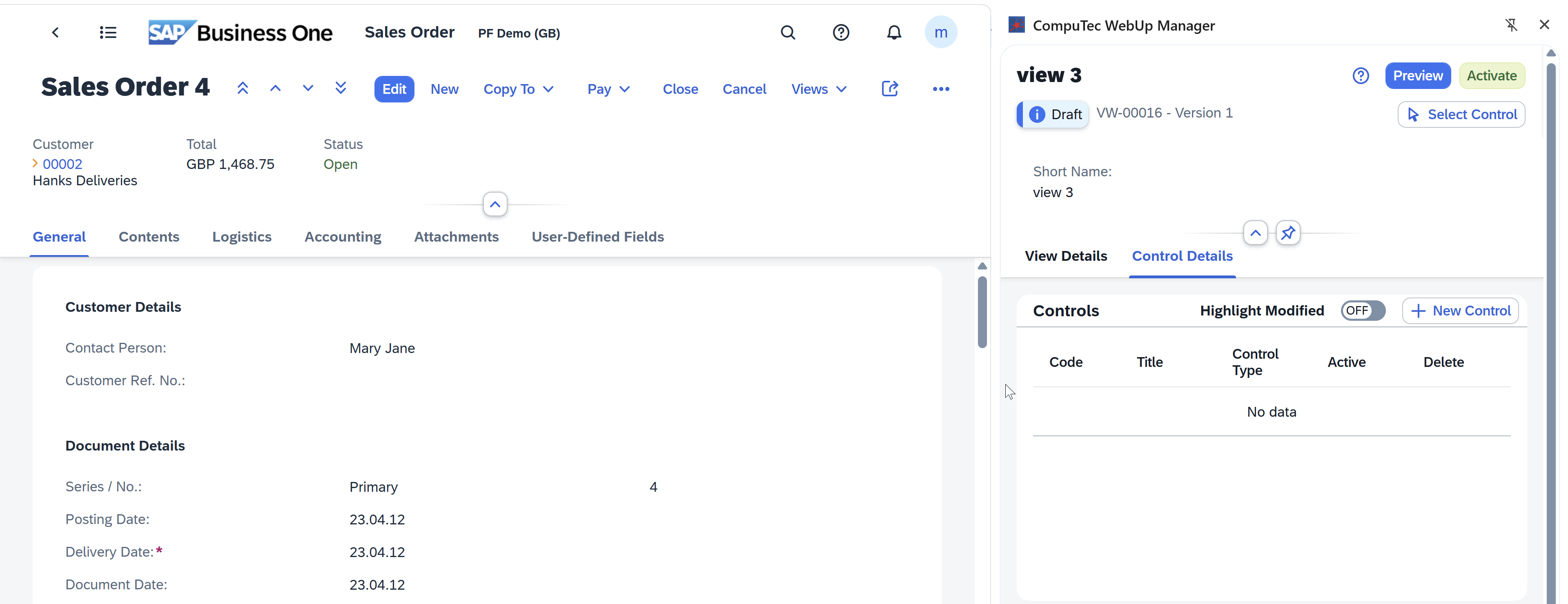Click the Cancel button
This screenshot has width=1568, height=604.
[x=744, y=89]
